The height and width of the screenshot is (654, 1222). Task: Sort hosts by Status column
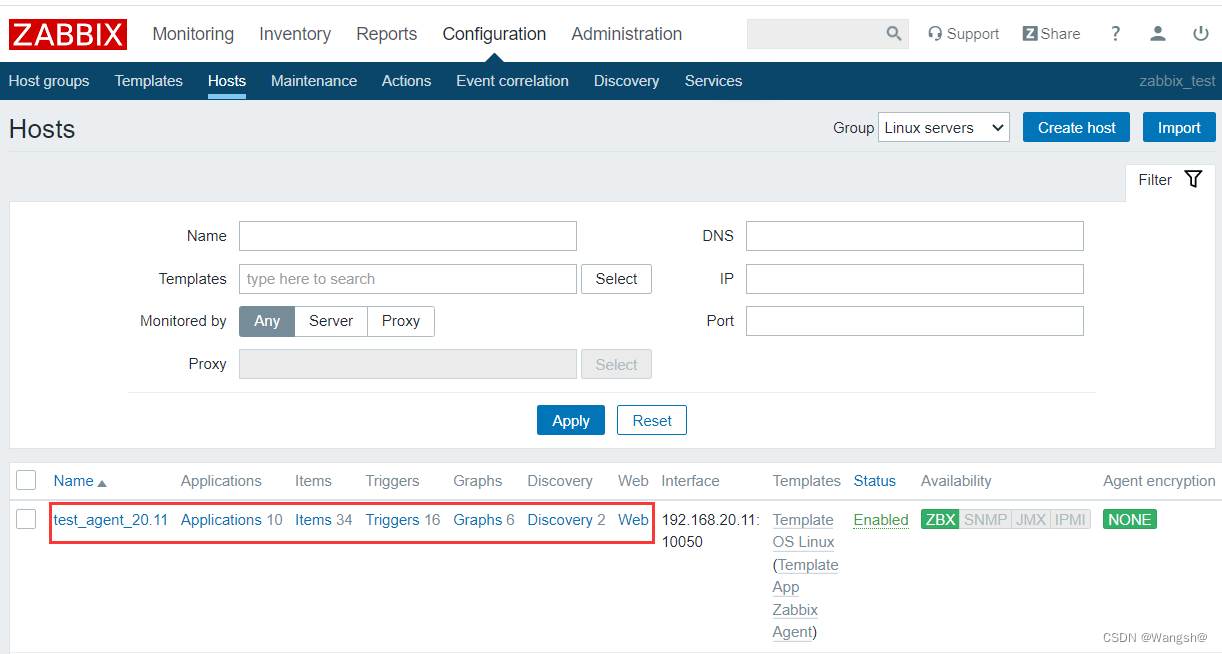(875, 481)
